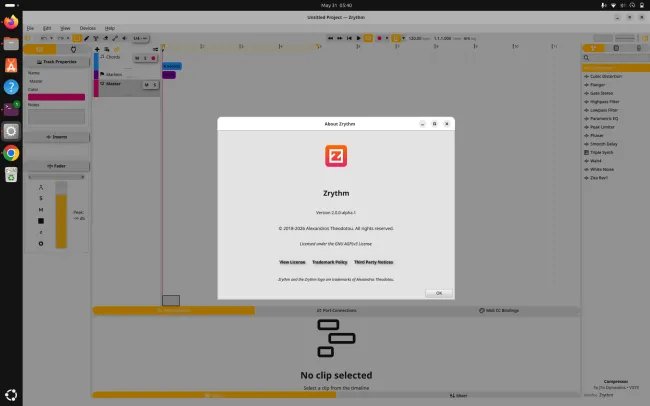The height and width of the screenshot is (406, 650).
Task: Choose the highlighted Select tool in toolbar
Action: (x=77, y=38)
